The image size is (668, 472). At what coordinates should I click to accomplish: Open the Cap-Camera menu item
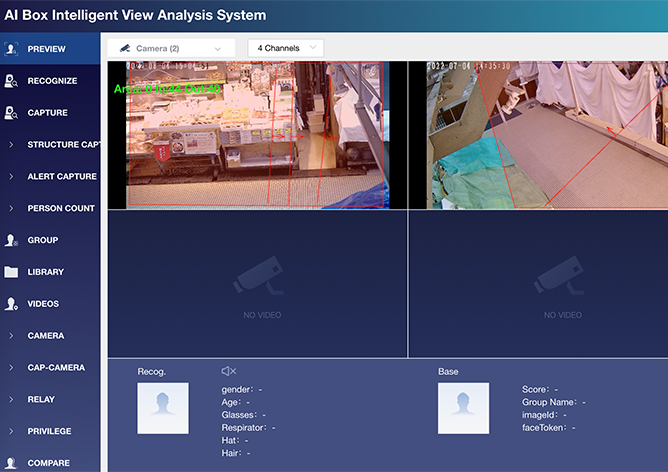click(x=56, y=367)
